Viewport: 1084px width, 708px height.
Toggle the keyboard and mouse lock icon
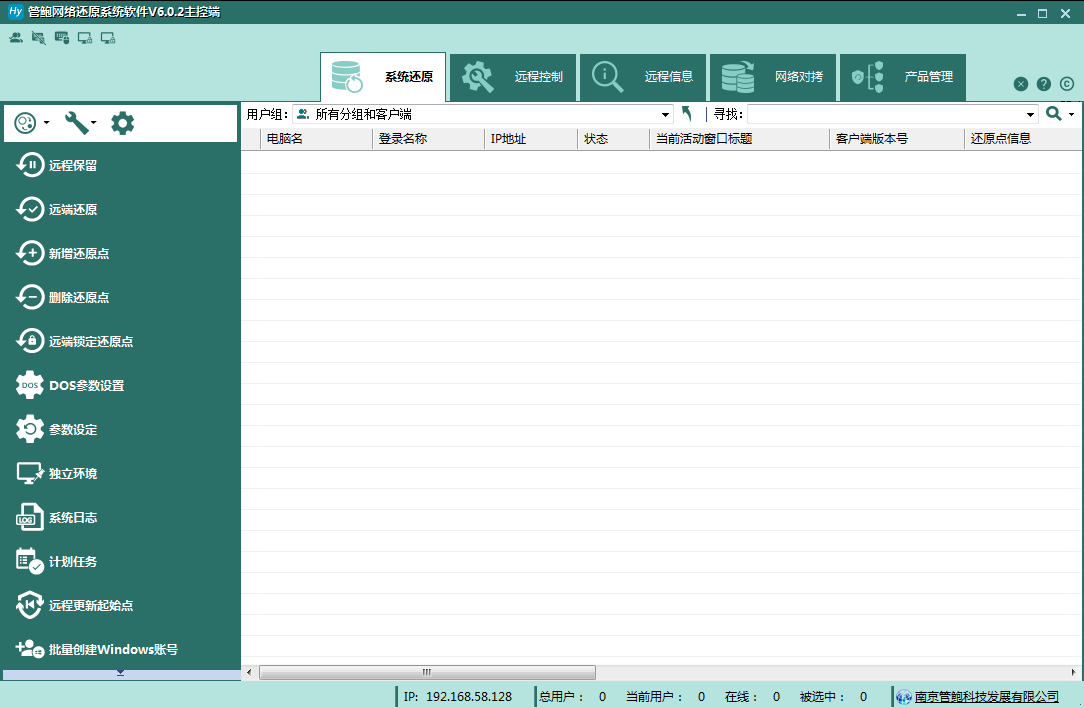[63, 36]
